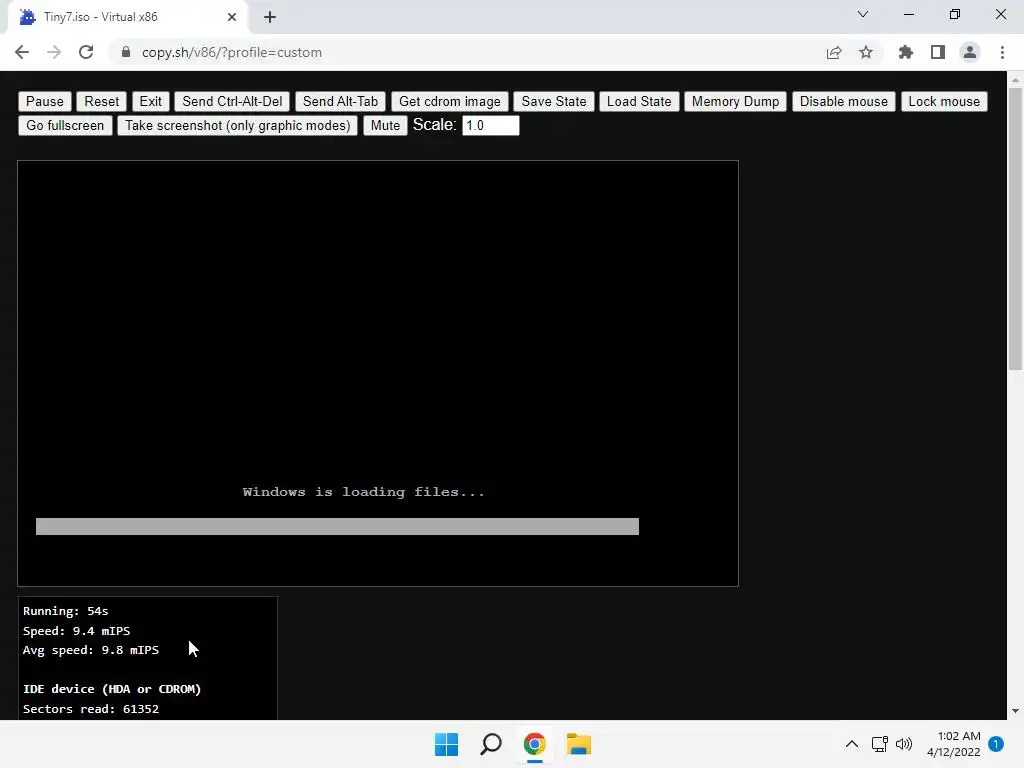Close the Tiny7.iso tab
Screen dimensions: 1024x768
pos(232,17)
